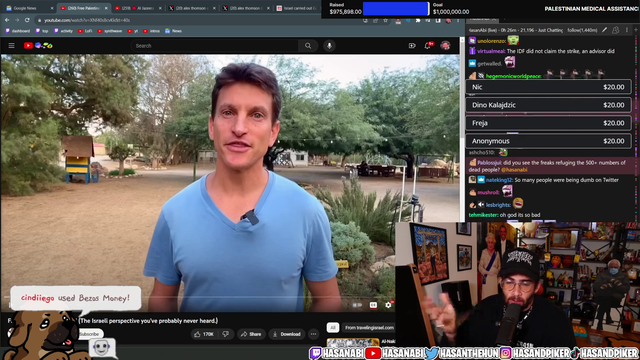Click the Share button below the video

pyautogui.click(x=251, y=334)
